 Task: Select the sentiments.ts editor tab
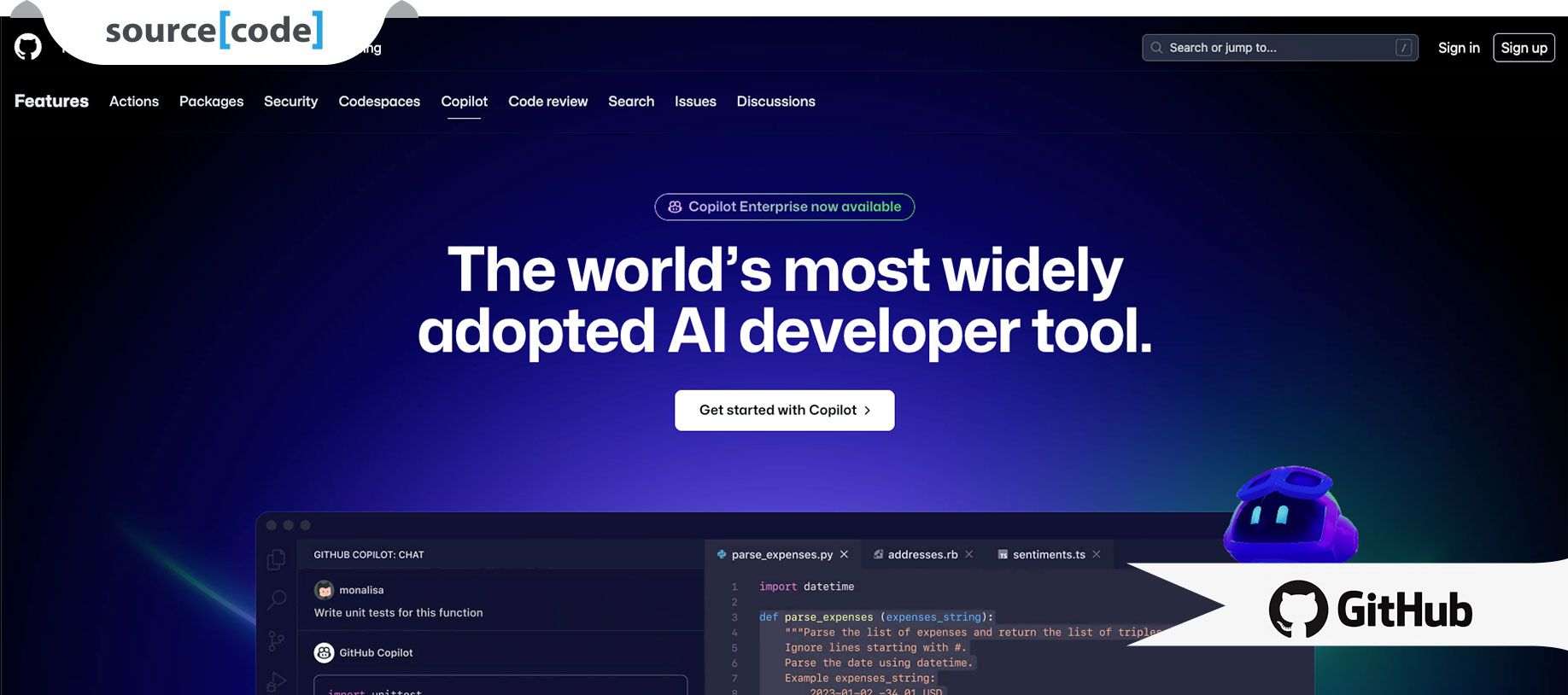(1049, 554)
